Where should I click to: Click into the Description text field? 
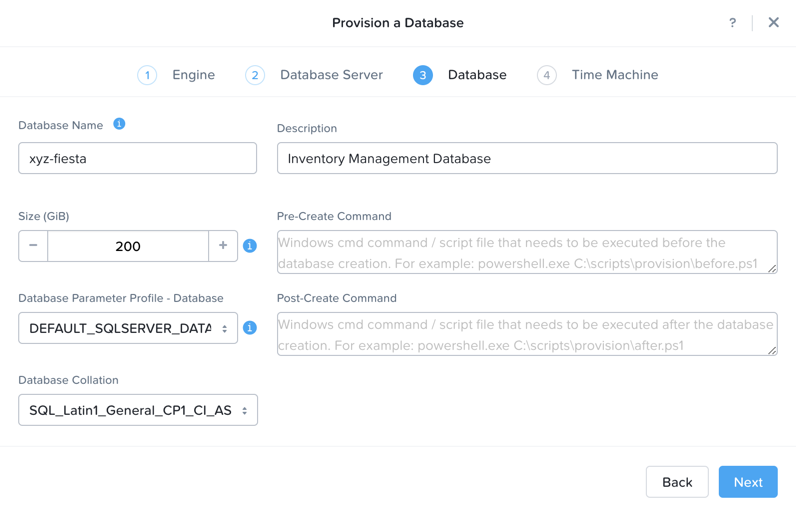tap(527, 158)
